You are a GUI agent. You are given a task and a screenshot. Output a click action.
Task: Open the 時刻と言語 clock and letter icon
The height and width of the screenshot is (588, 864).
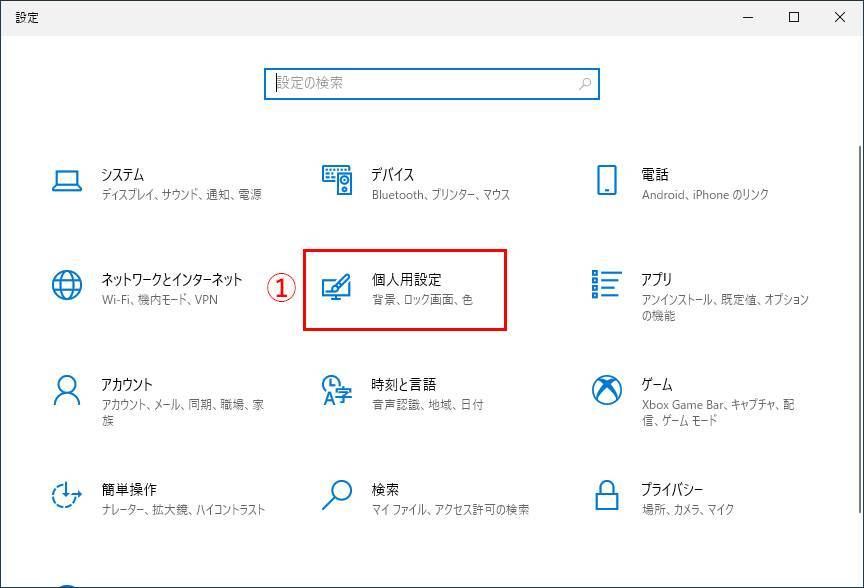337,390
